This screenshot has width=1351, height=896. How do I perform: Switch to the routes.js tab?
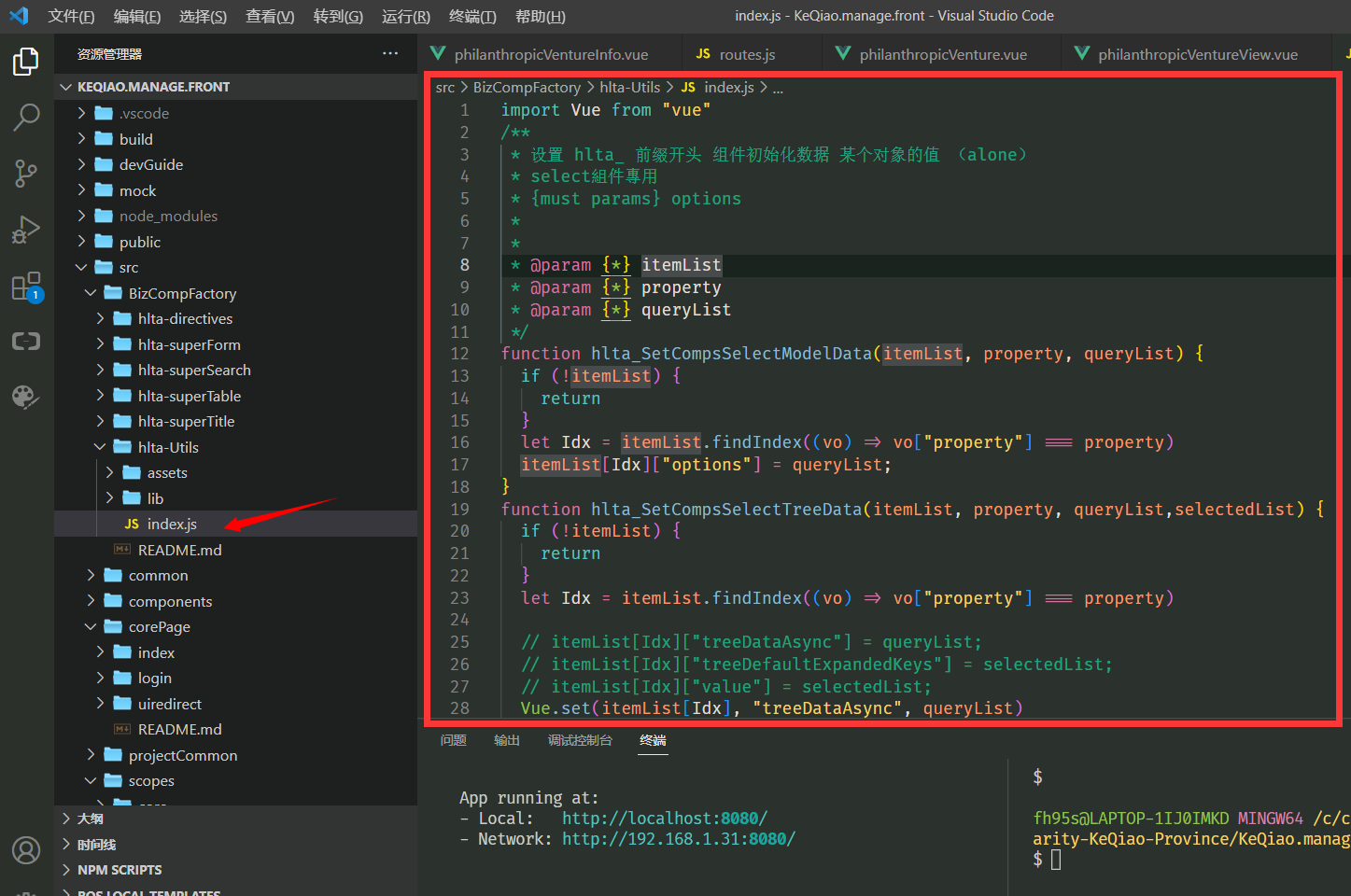(747, 54)
